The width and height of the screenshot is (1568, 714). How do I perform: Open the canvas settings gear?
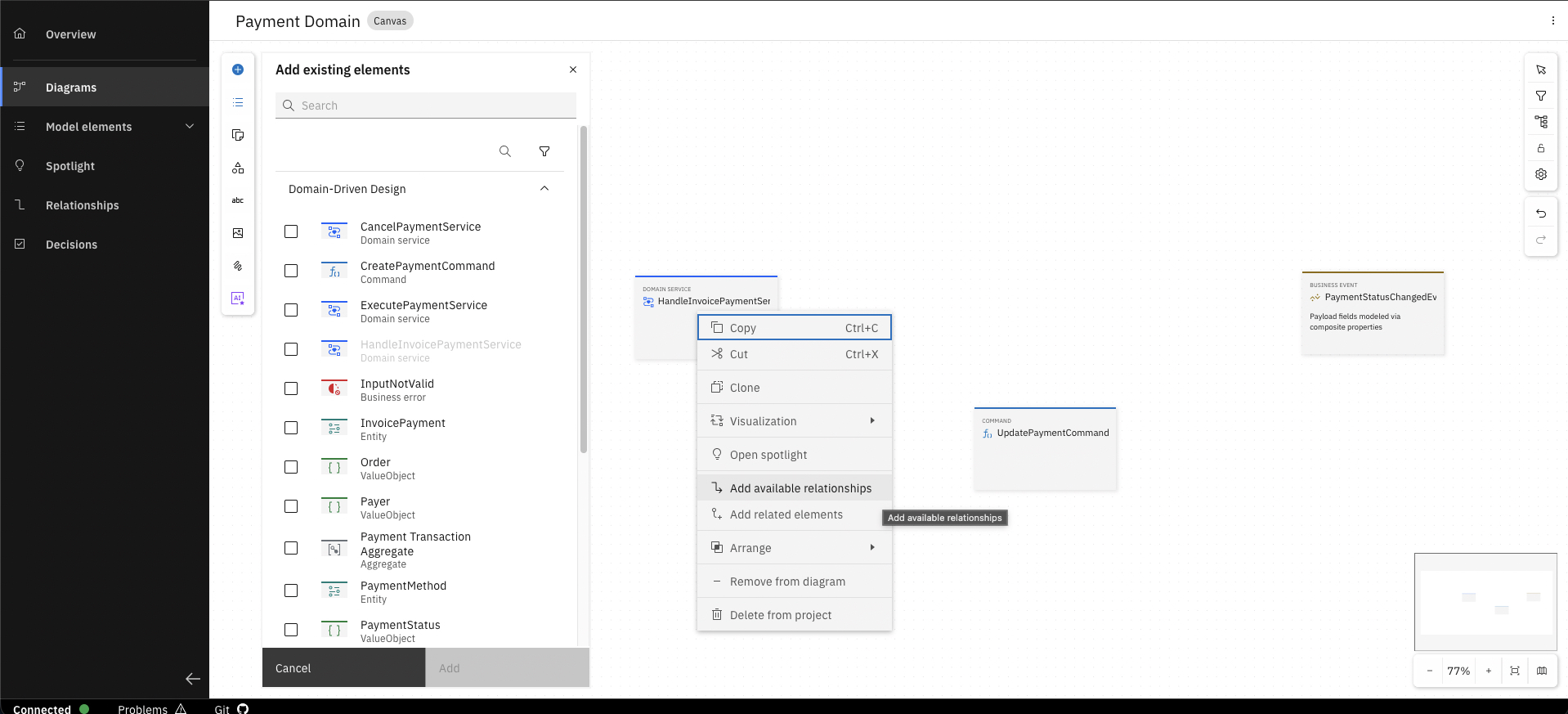(1541, 174)
